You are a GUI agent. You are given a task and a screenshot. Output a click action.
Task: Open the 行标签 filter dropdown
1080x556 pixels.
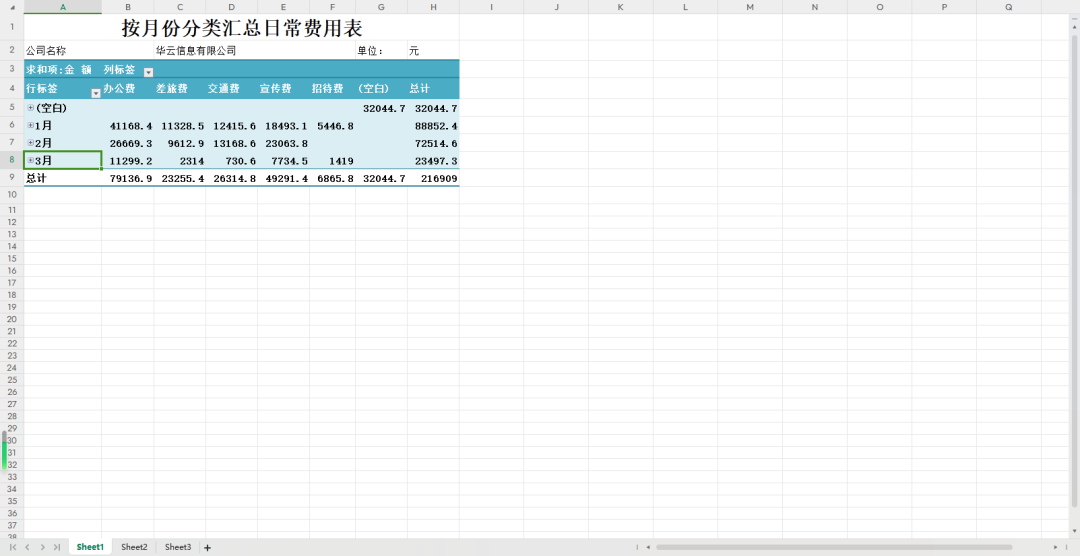pyautogui.click(x=96, y=93)
